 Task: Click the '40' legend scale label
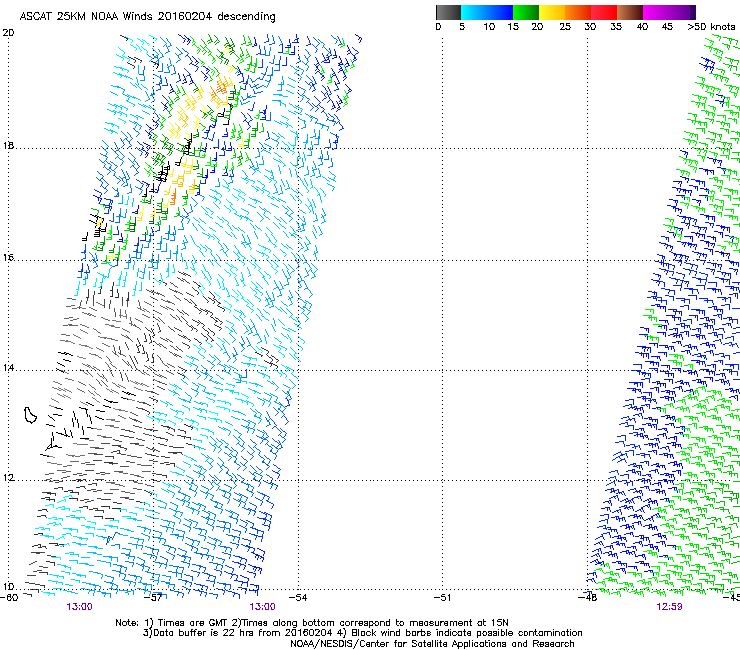(x=642, y=27)
